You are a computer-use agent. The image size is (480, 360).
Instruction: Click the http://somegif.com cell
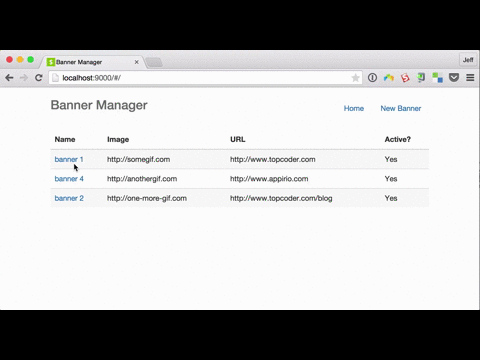tap(138, 159)
